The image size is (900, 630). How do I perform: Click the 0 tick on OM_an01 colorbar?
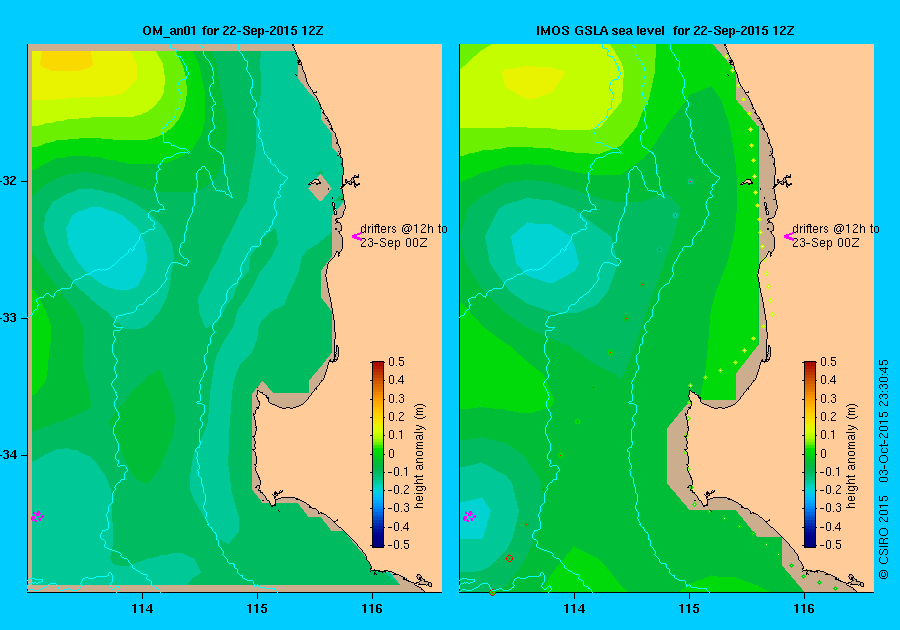(392, 453)
